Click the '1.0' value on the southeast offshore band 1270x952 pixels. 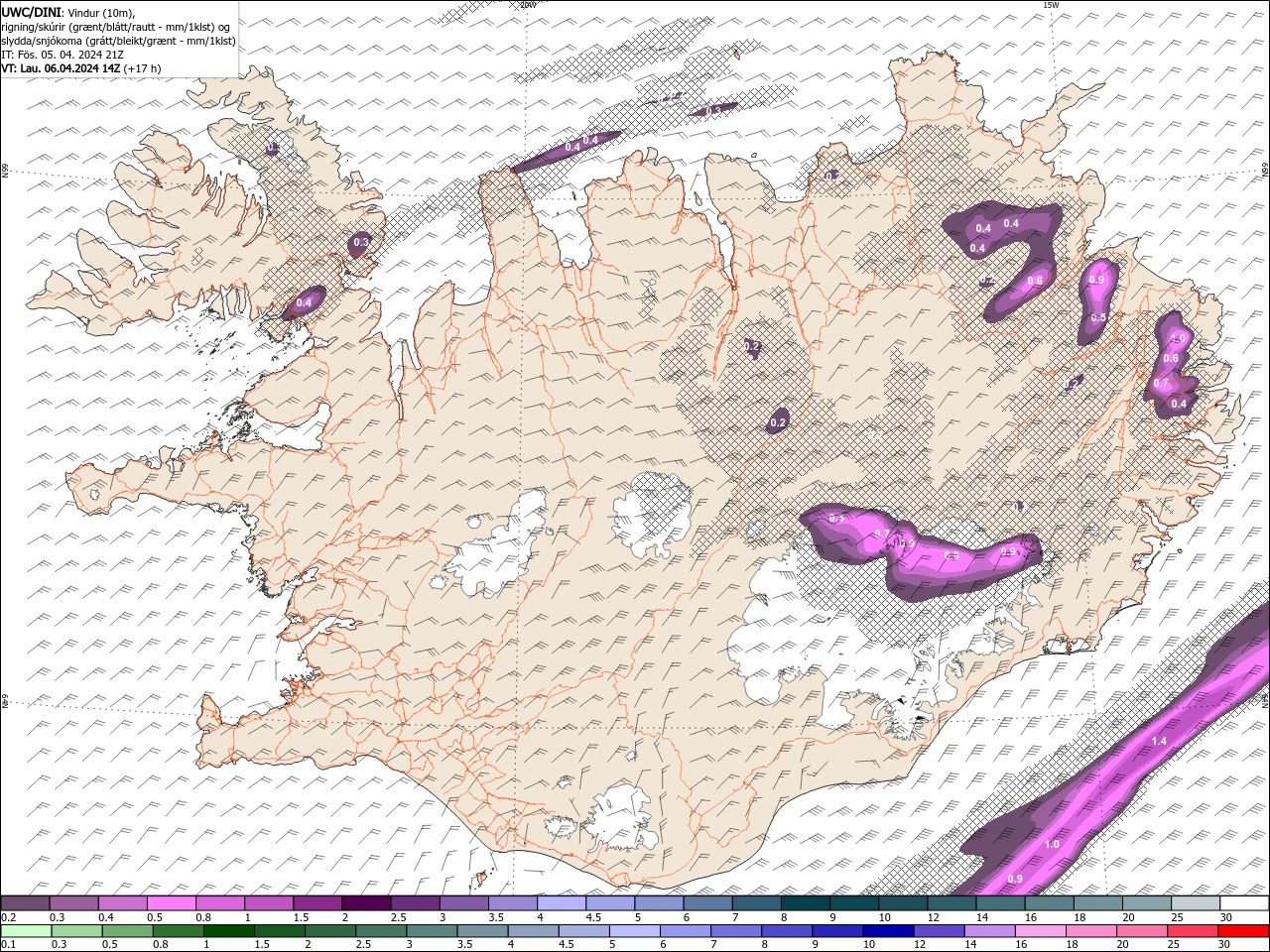click(x=1053, y=844)
